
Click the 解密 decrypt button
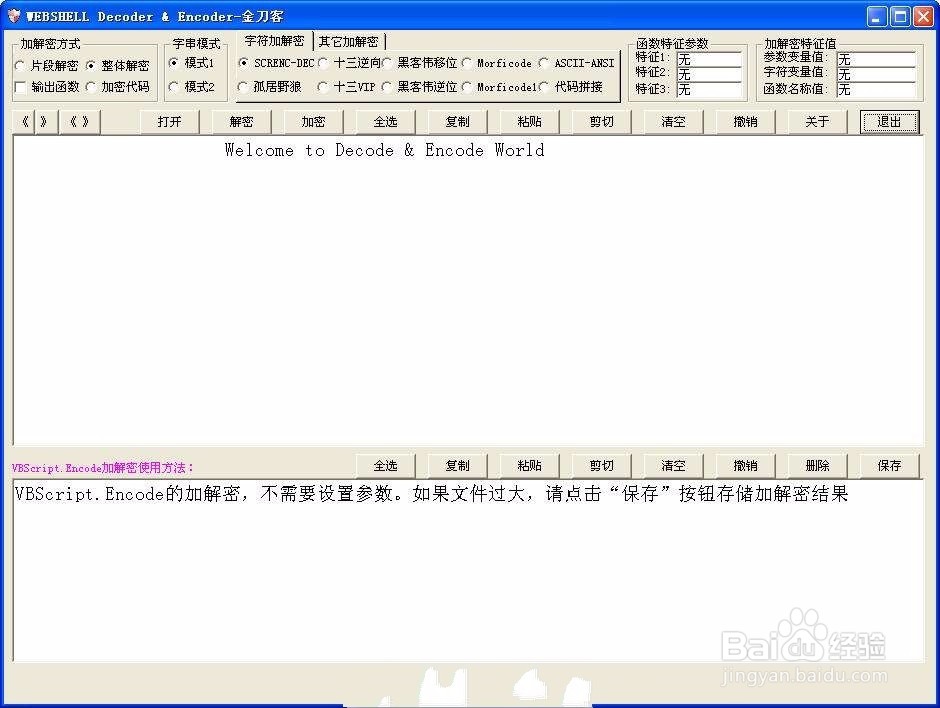242,122
